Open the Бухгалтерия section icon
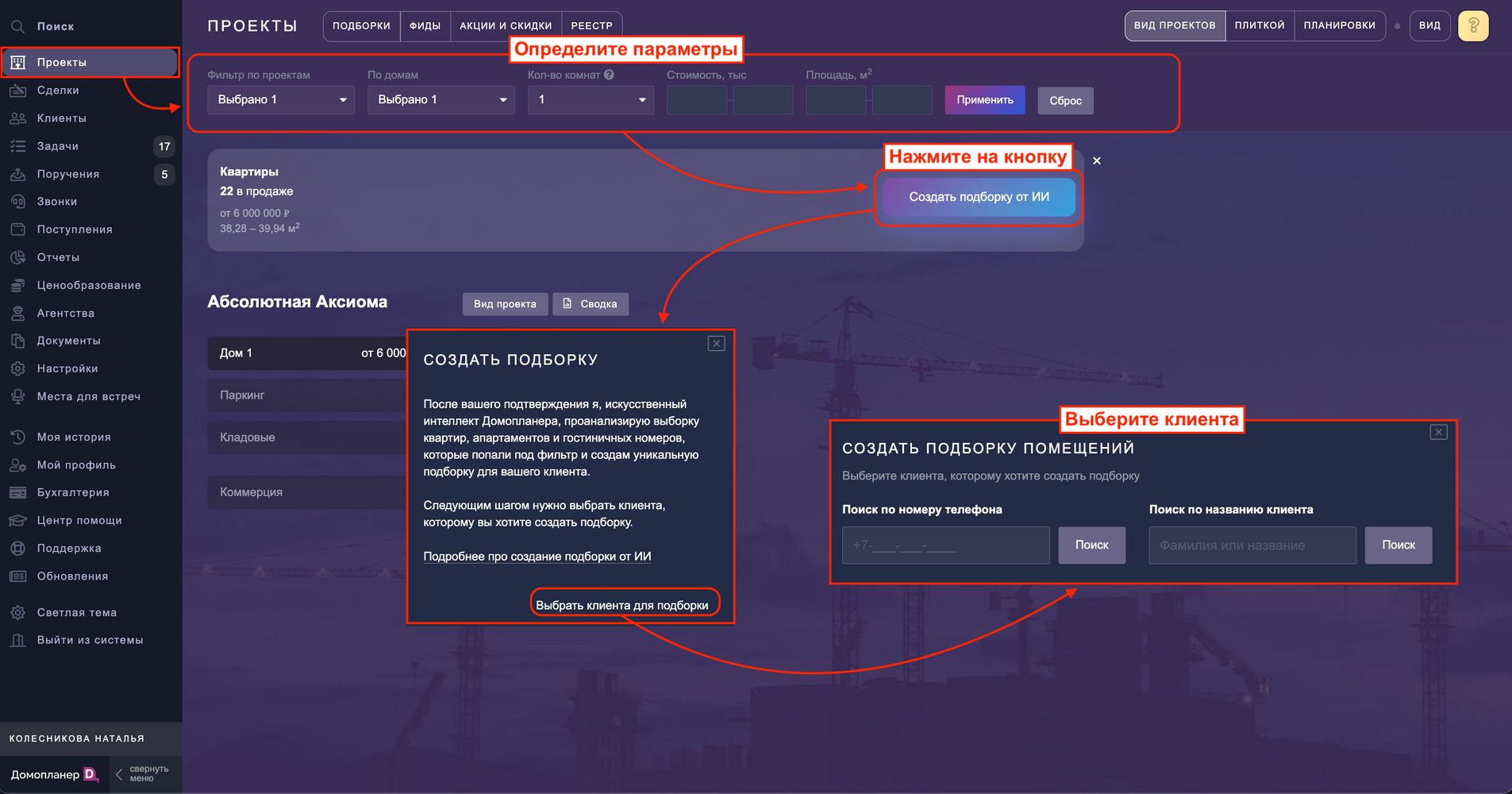The image size is (1512, 794). point(17,492)
